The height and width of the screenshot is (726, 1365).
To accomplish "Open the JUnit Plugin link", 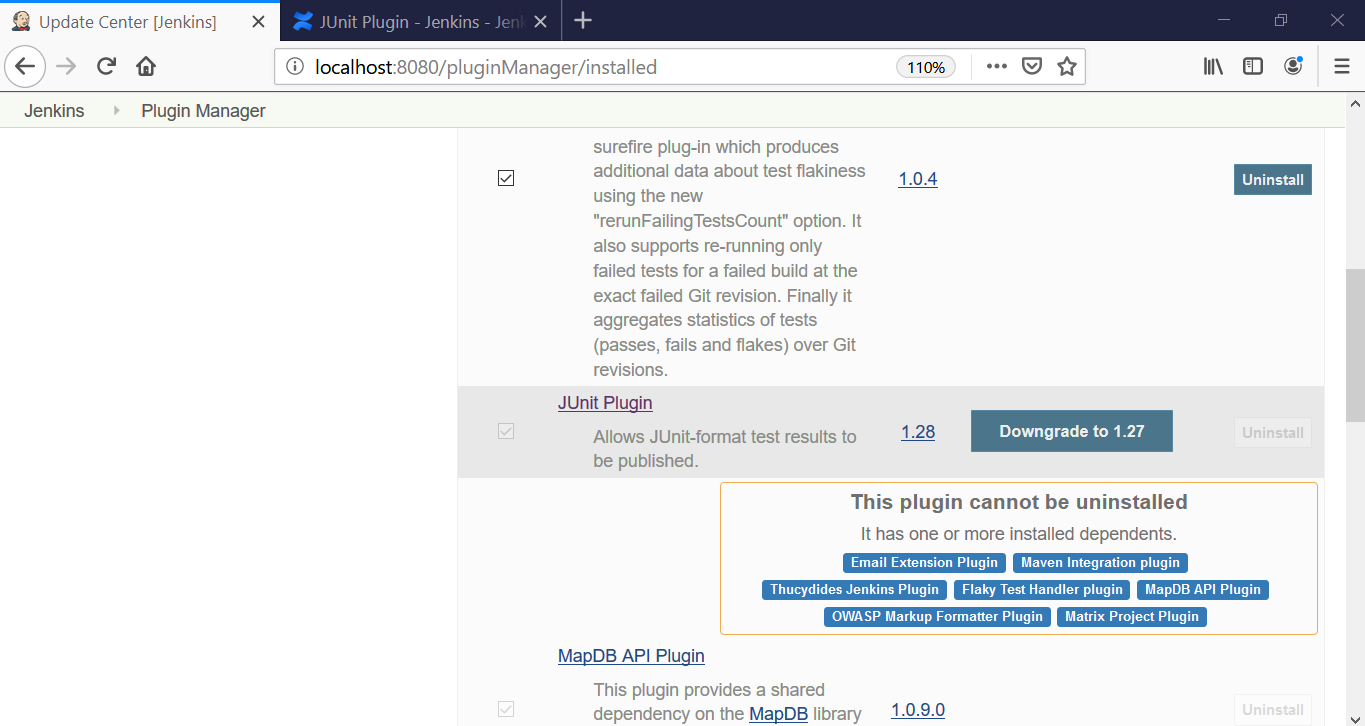I will pos(605,403).
